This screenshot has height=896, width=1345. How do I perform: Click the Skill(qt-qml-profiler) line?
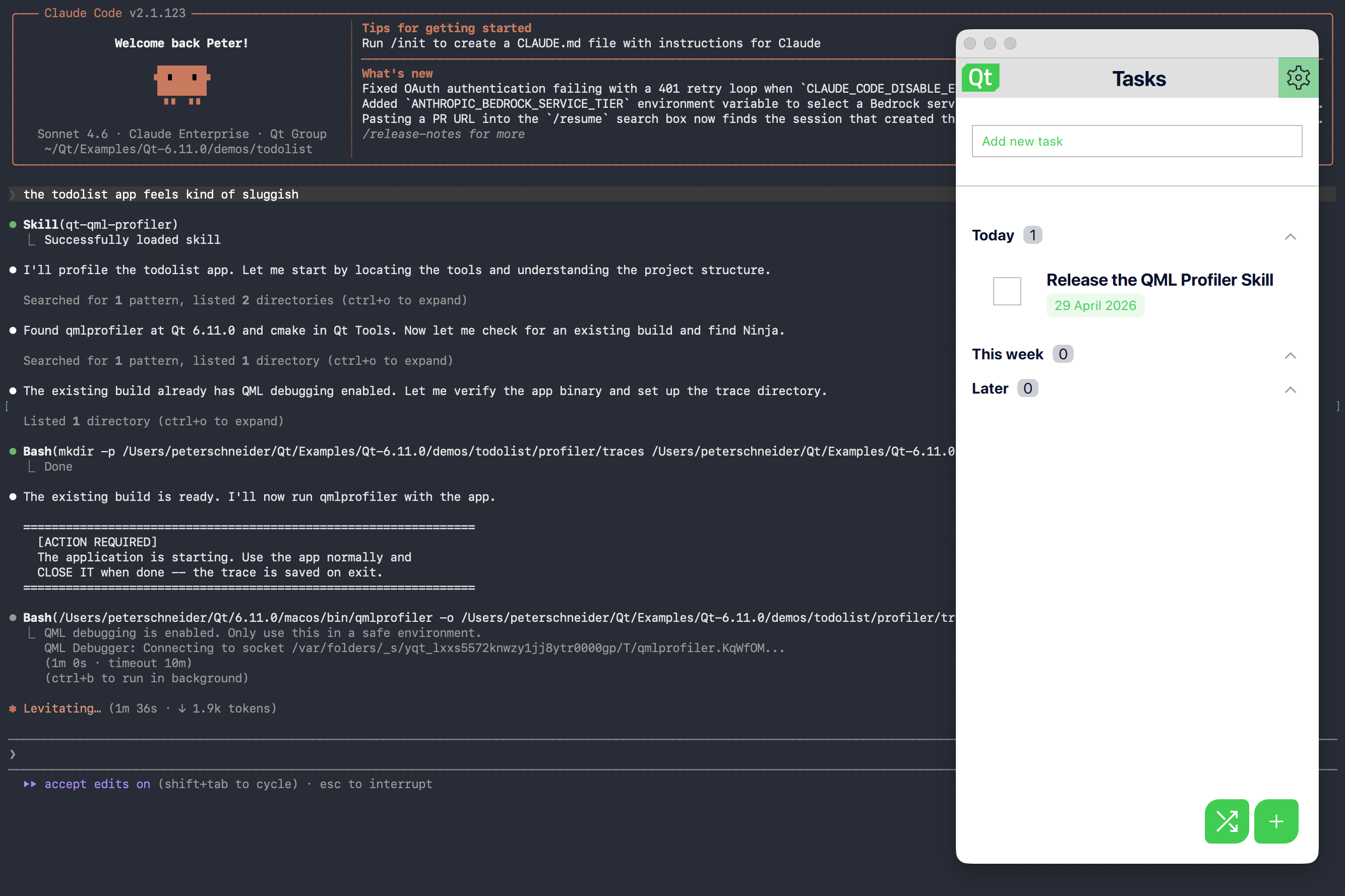point(101,225)
